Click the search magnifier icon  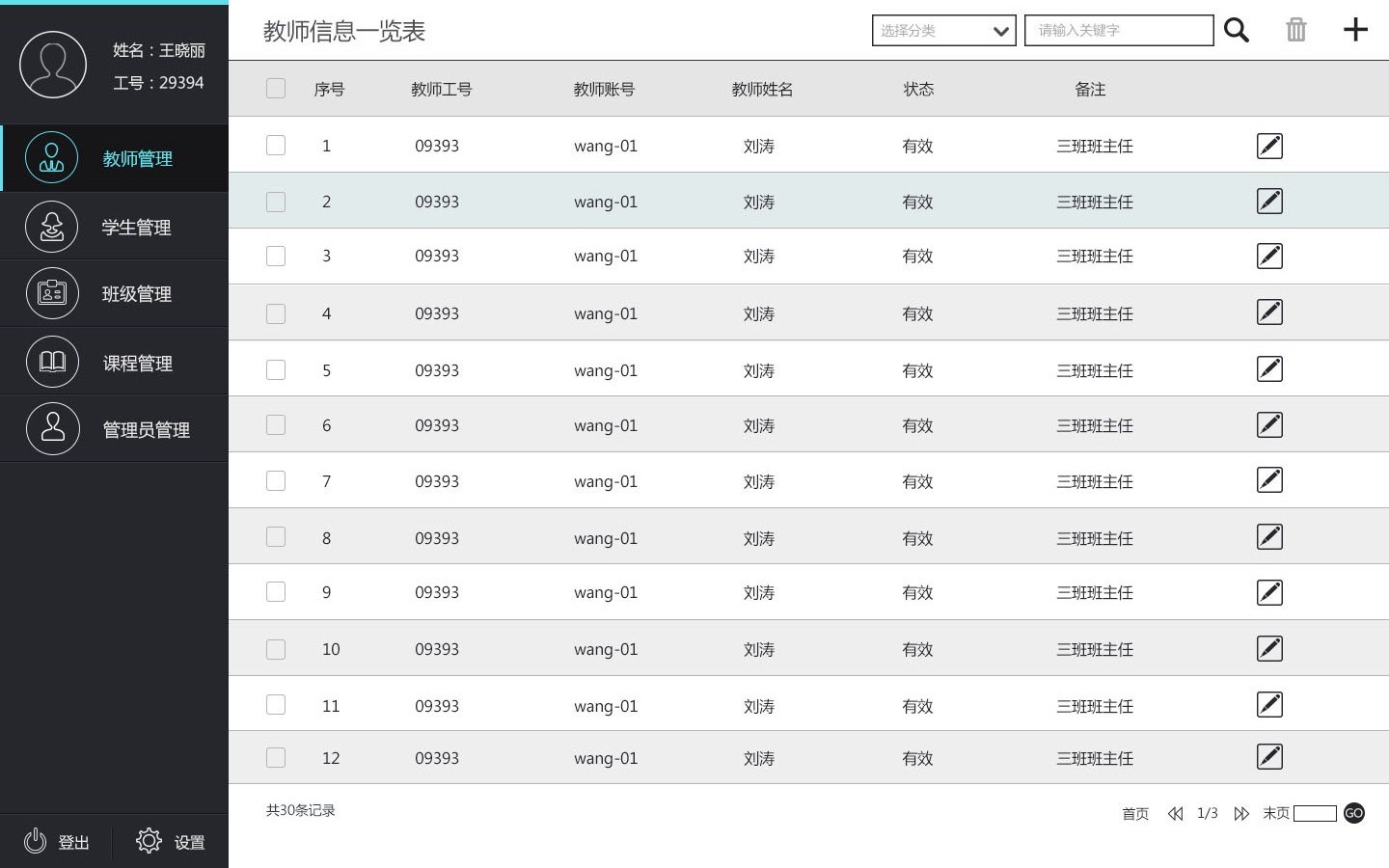(x=1237, y=30)
